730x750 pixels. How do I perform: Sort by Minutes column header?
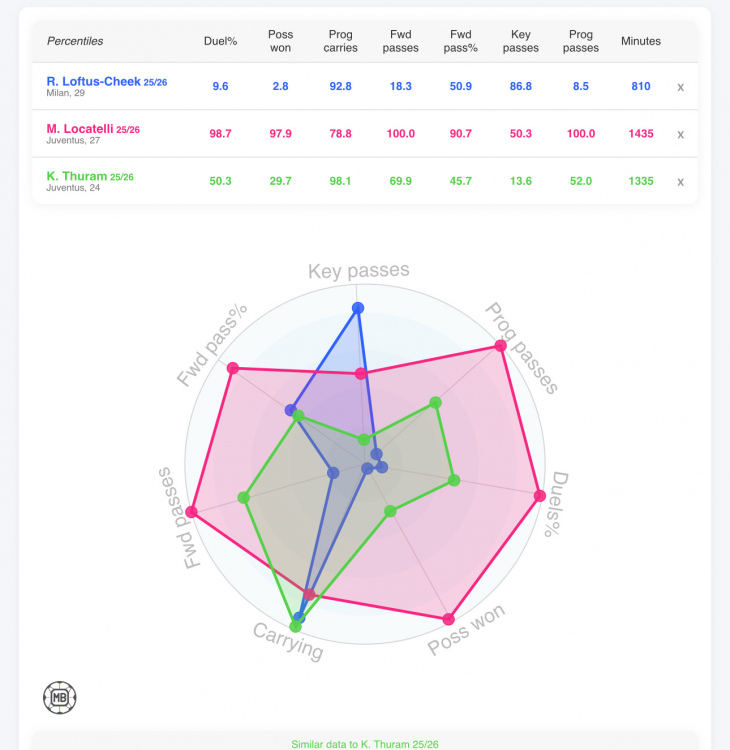[x=641, y=41]
